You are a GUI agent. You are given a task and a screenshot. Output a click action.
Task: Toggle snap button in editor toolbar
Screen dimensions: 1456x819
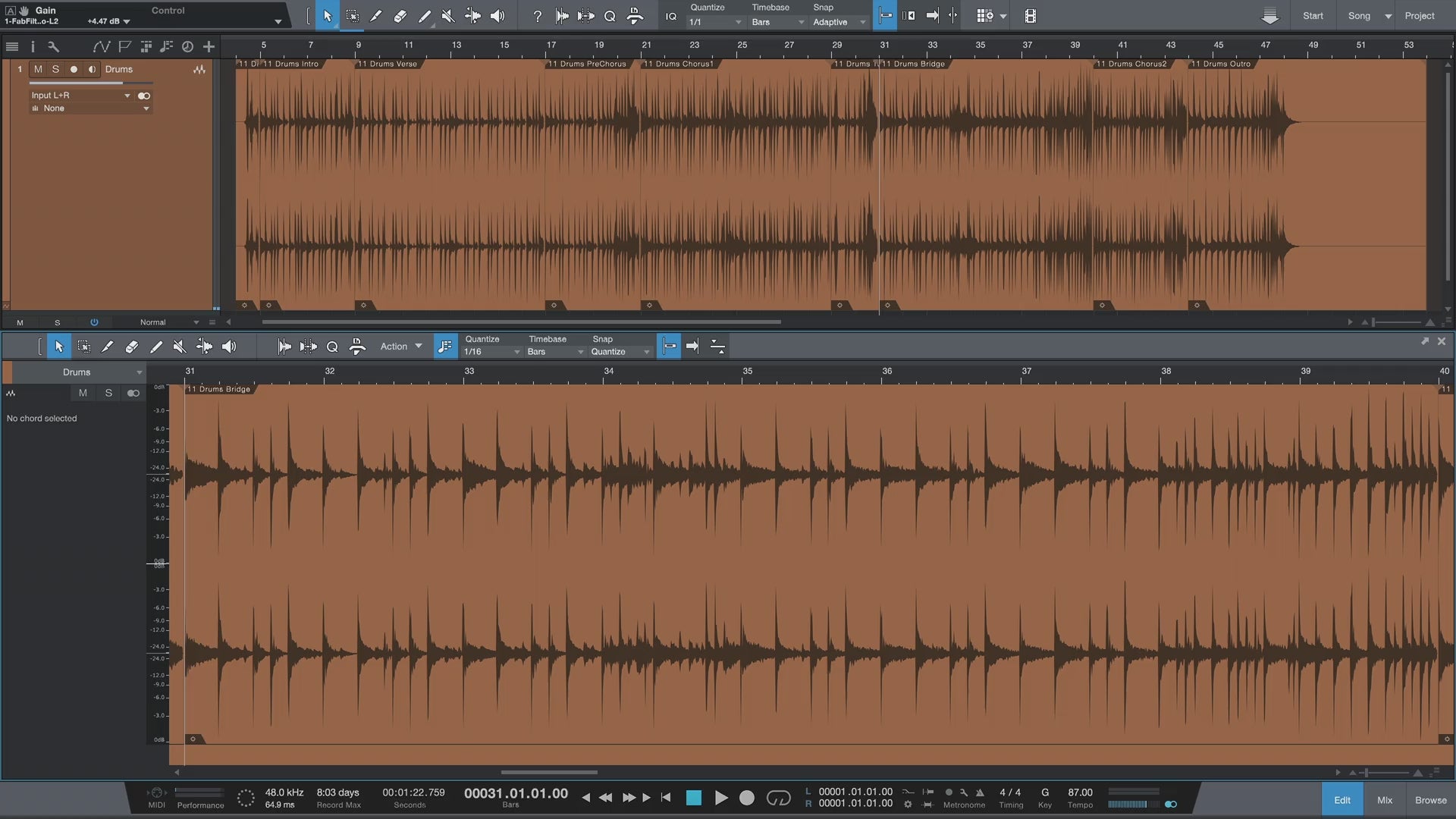click(x=669, y=347)
